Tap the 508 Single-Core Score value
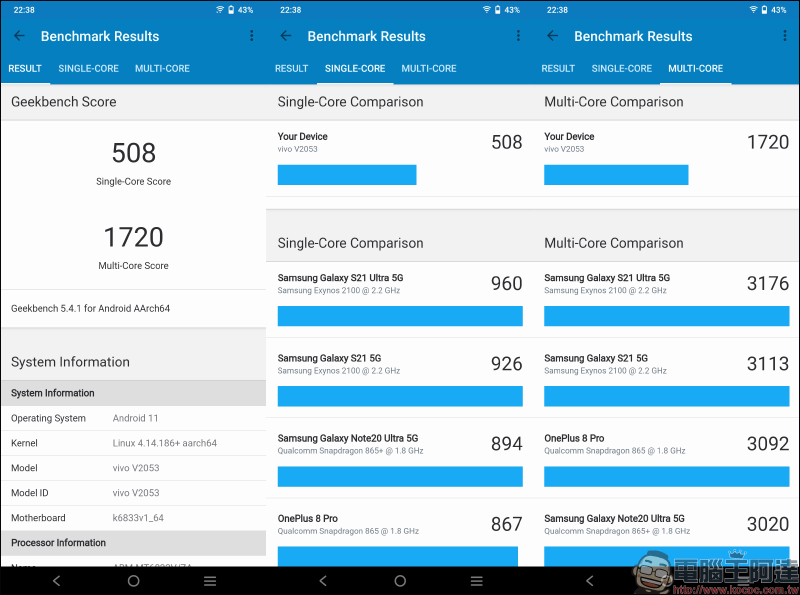The image size is (800, 595). 134,153
